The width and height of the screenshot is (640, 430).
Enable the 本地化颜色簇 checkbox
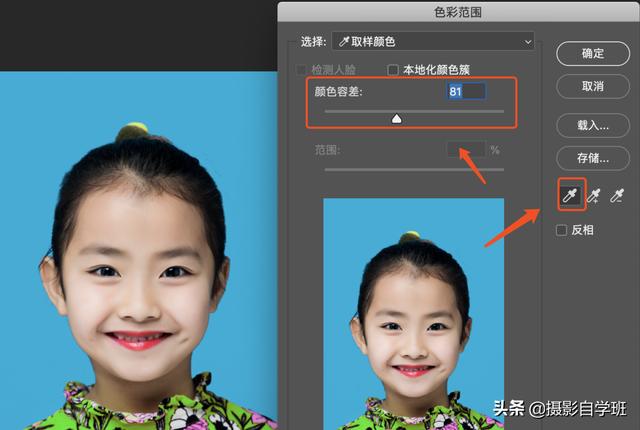(394, 70)
